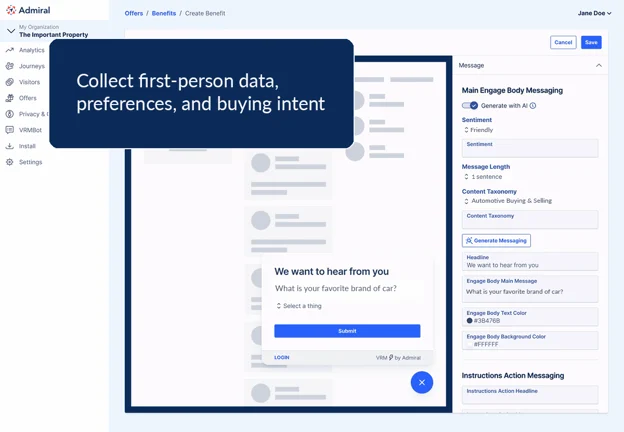Collapse the Message panel section
Image resolution: width=624 pixels, height=432 pixels.
[x=599, y=65]
